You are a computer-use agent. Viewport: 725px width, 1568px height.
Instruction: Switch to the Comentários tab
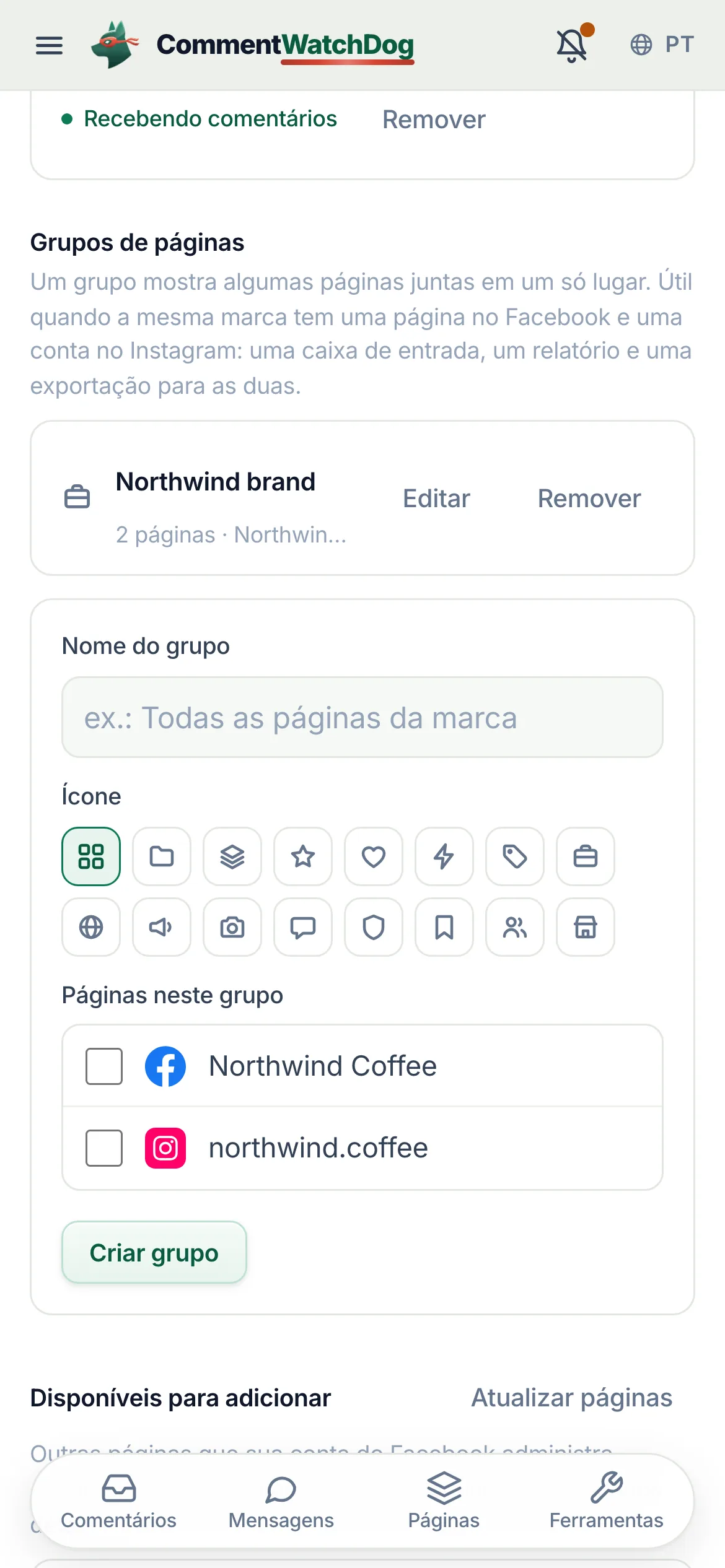click(x=118, y=1501)
